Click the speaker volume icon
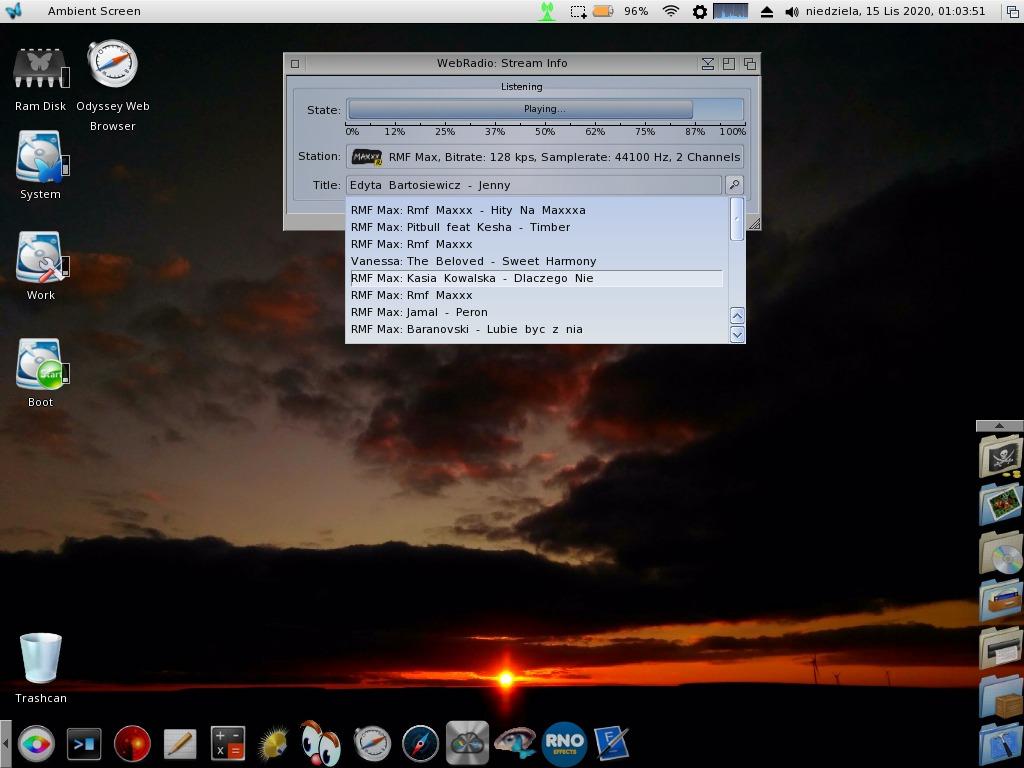 click(792, 11)
